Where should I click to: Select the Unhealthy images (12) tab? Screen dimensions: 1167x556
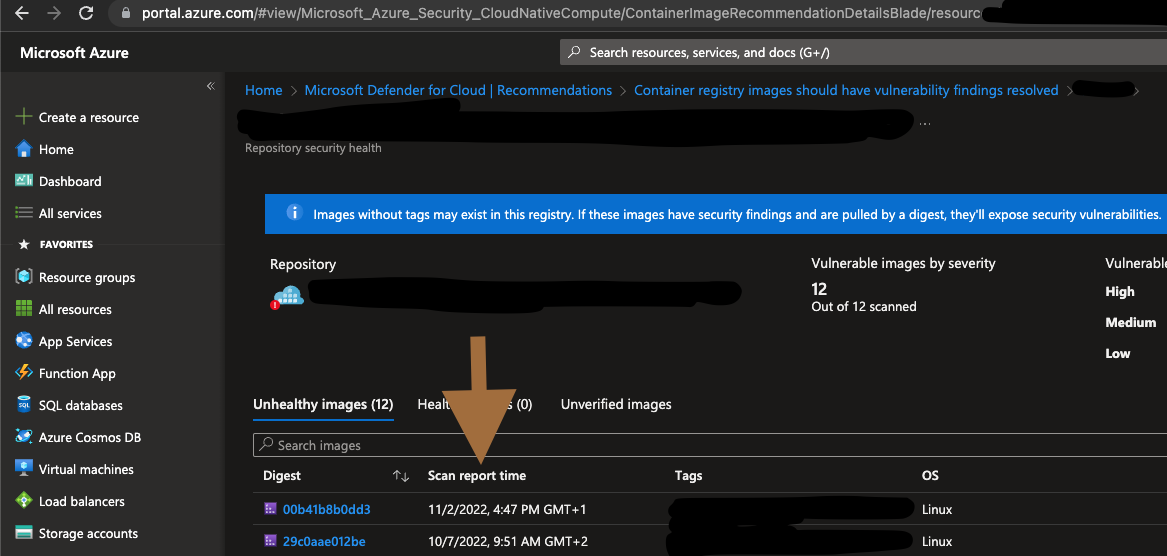click(323, 404)
